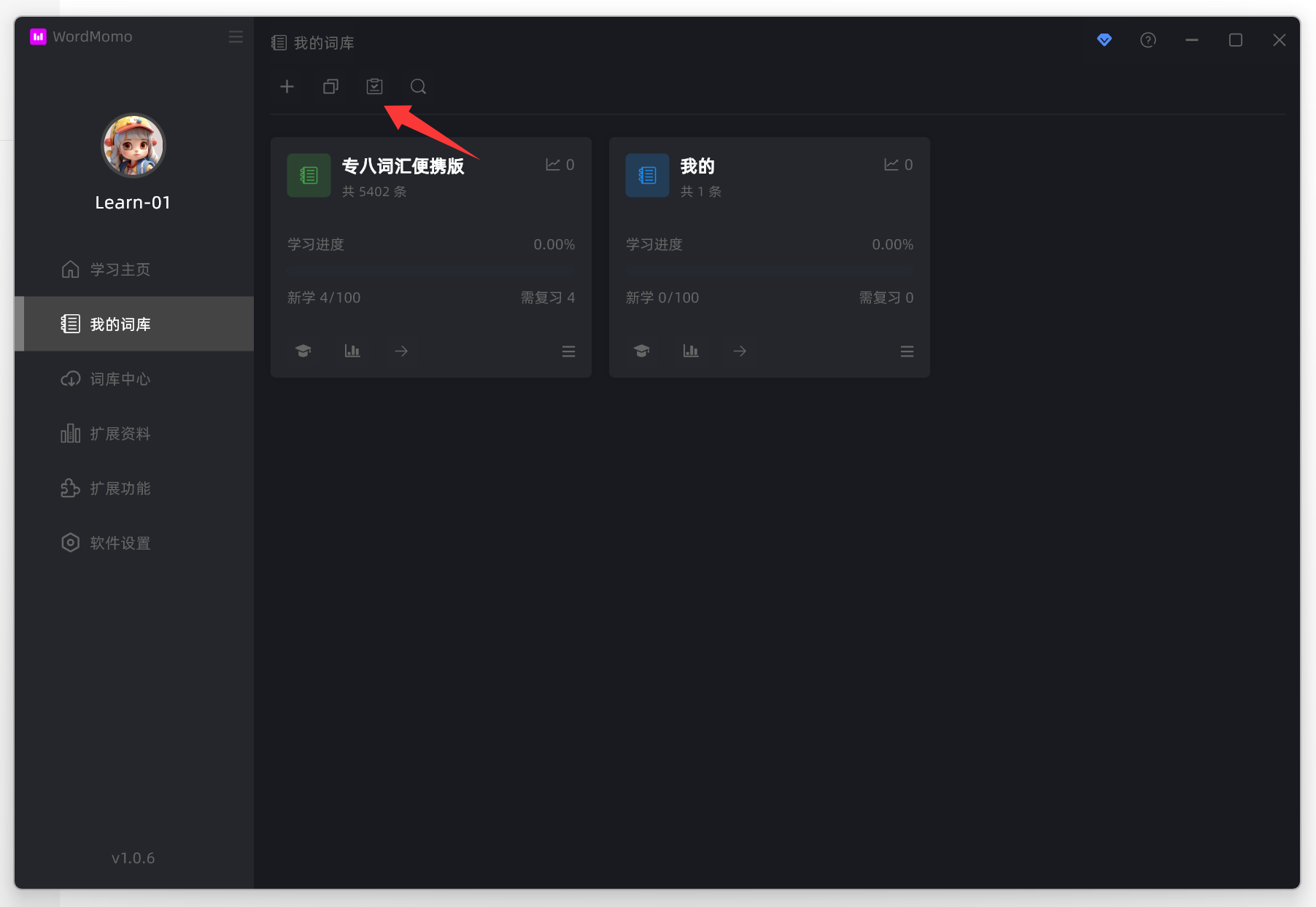Click the checklist clipboard toolbar icon
Screen dimensions: 1316x907
tap(374, 87)
